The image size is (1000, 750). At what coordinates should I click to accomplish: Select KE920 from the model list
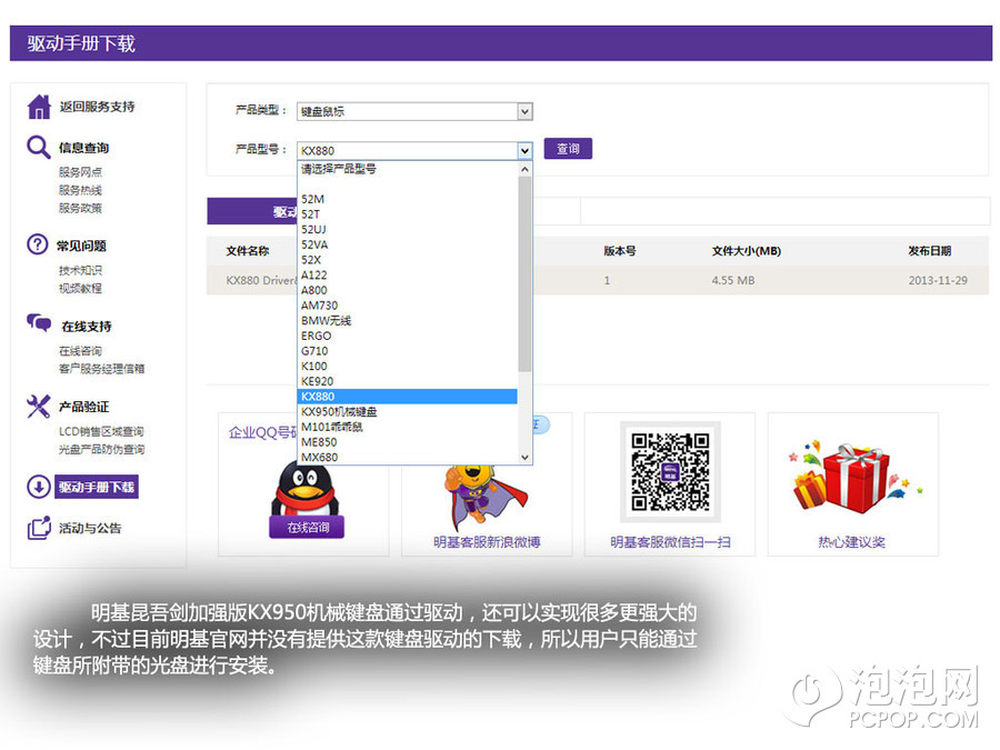(408, 381)
